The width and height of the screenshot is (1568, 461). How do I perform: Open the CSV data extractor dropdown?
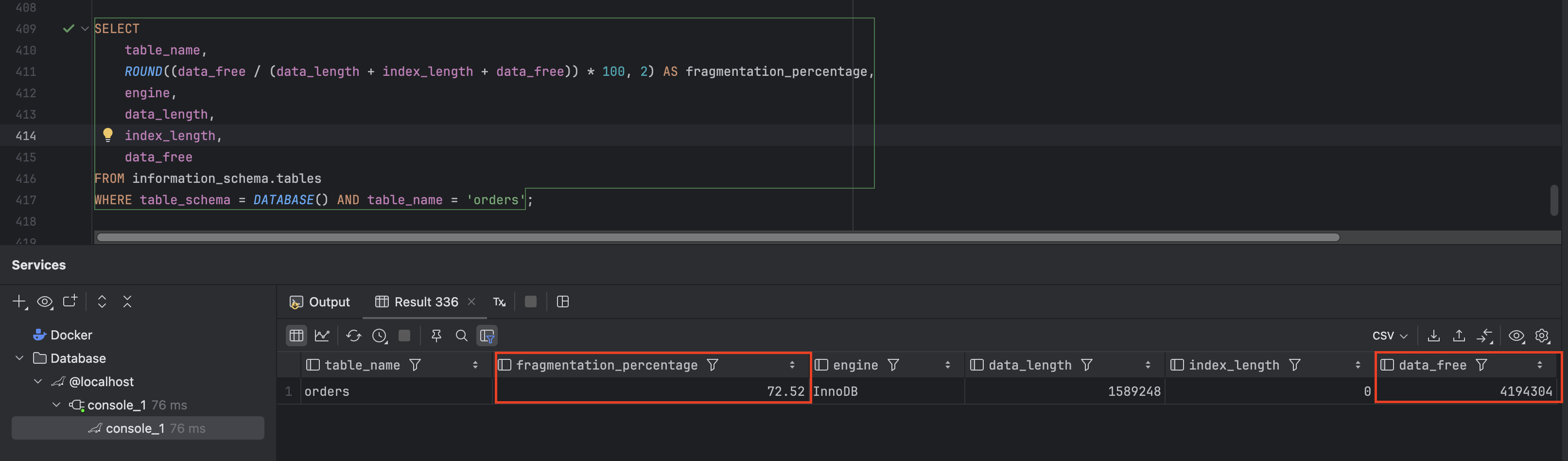coord(1390,336)
